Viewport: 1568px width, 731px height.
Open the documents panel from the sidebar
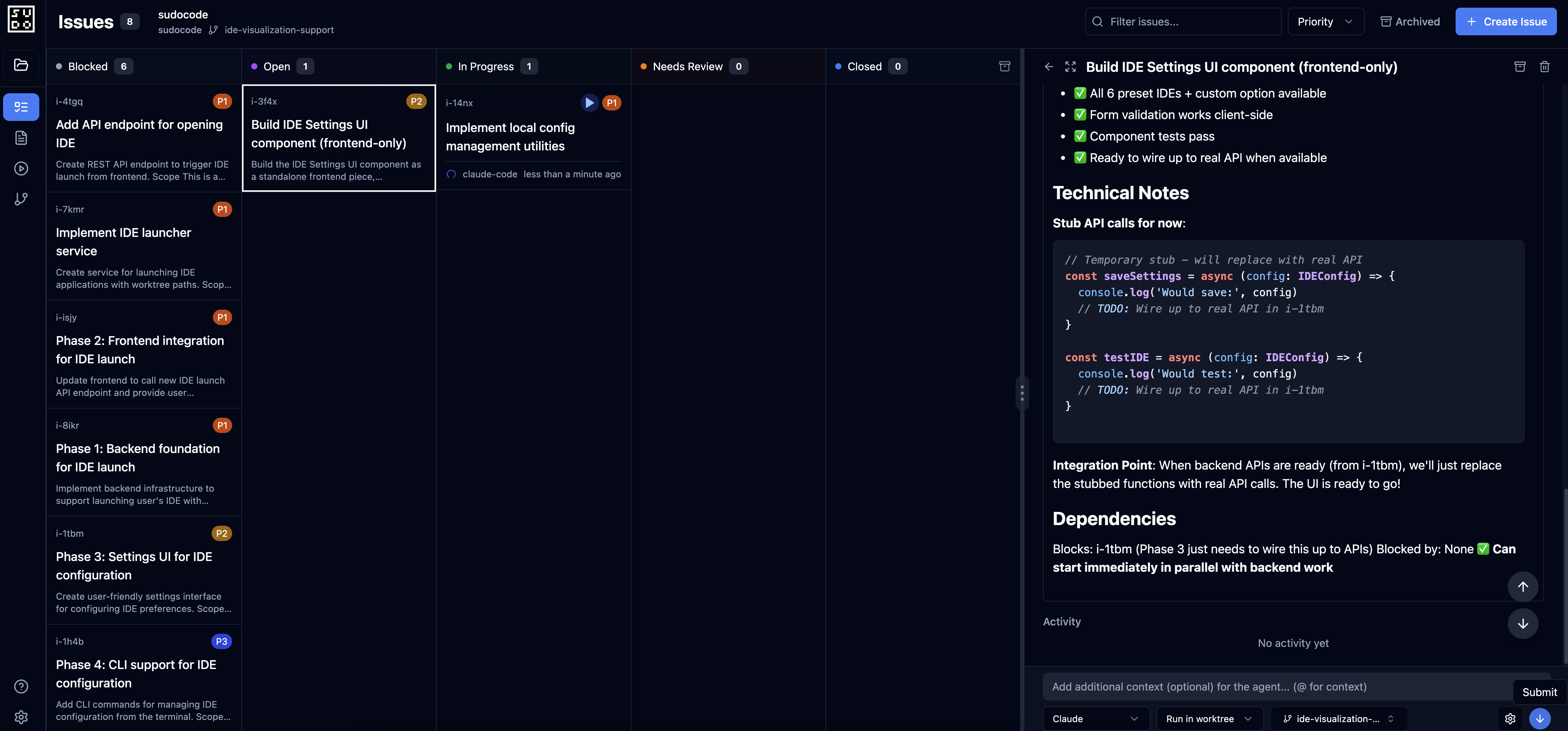pyautogui.click(x=21, y=137)
